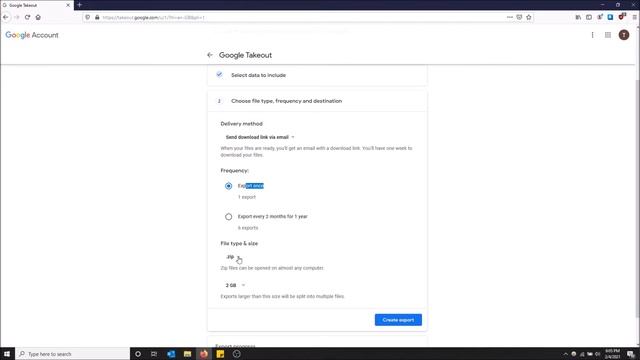Click the Create export button
The height and width of the screenshot is (360, 640).
[398, 320]
